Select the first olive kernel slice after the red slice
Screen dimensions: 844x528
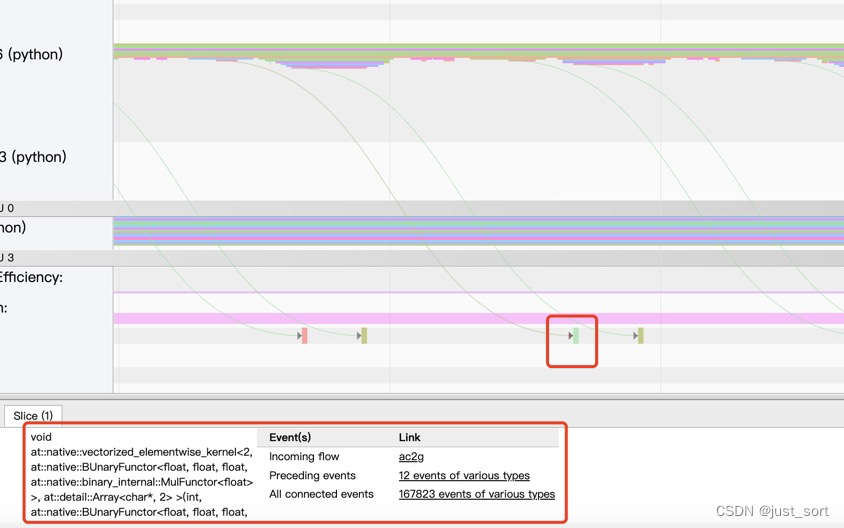pos(364,336)
